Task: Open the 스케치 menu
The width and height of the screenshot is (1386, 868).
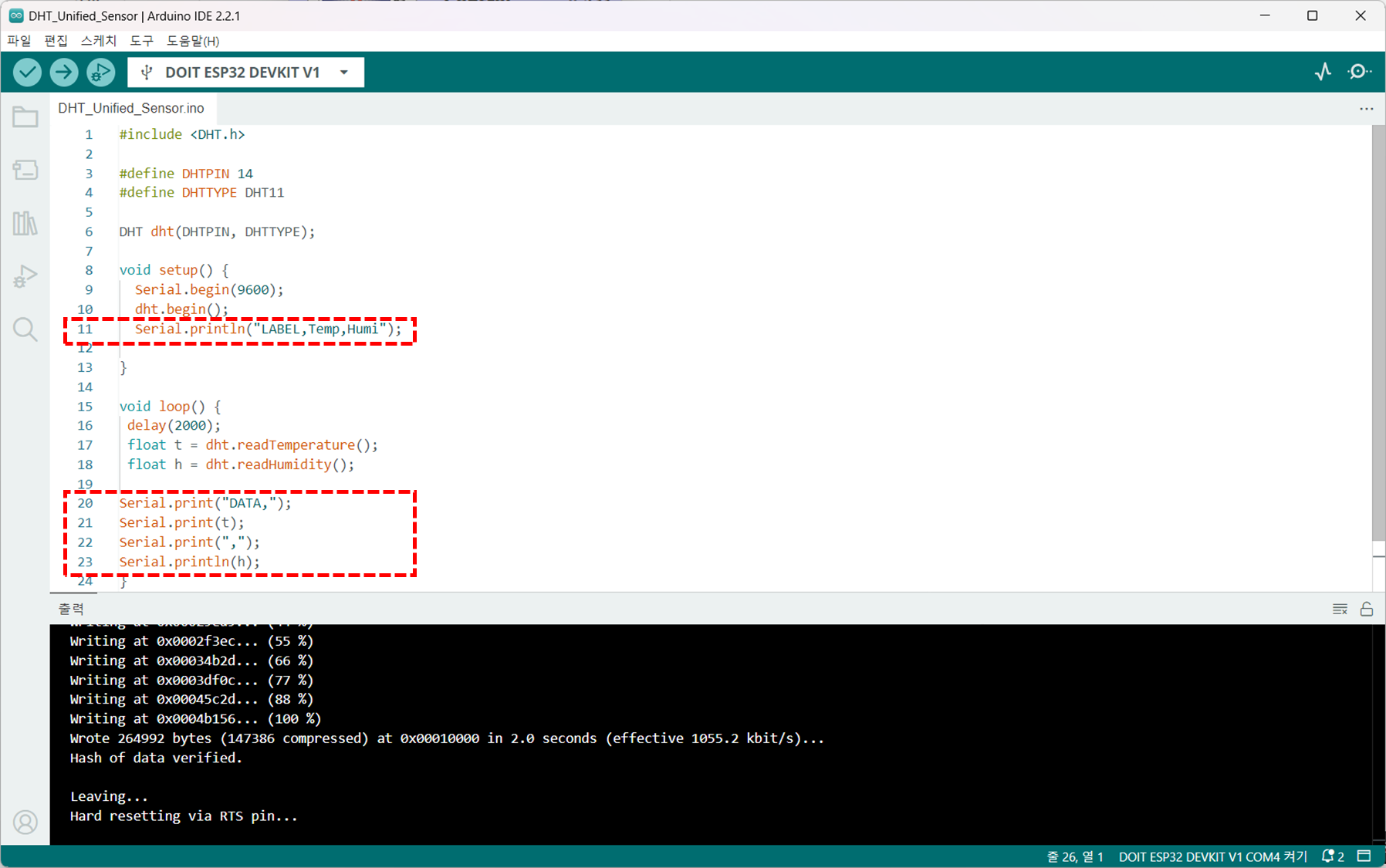Action: (99, 41)
